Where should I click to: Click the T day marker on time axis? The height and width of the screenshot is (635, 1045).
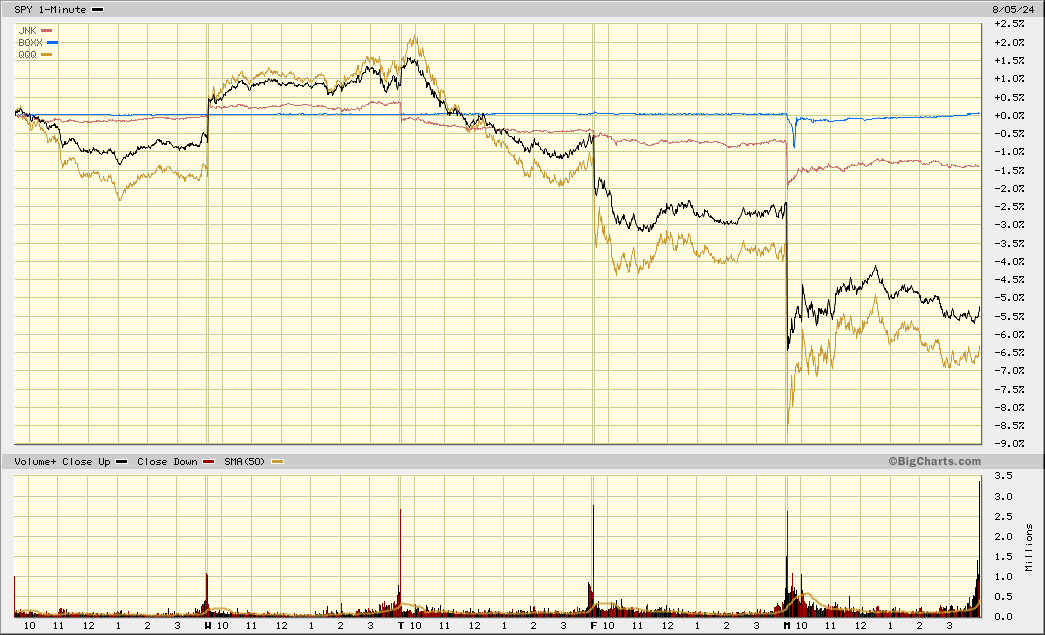401,626
